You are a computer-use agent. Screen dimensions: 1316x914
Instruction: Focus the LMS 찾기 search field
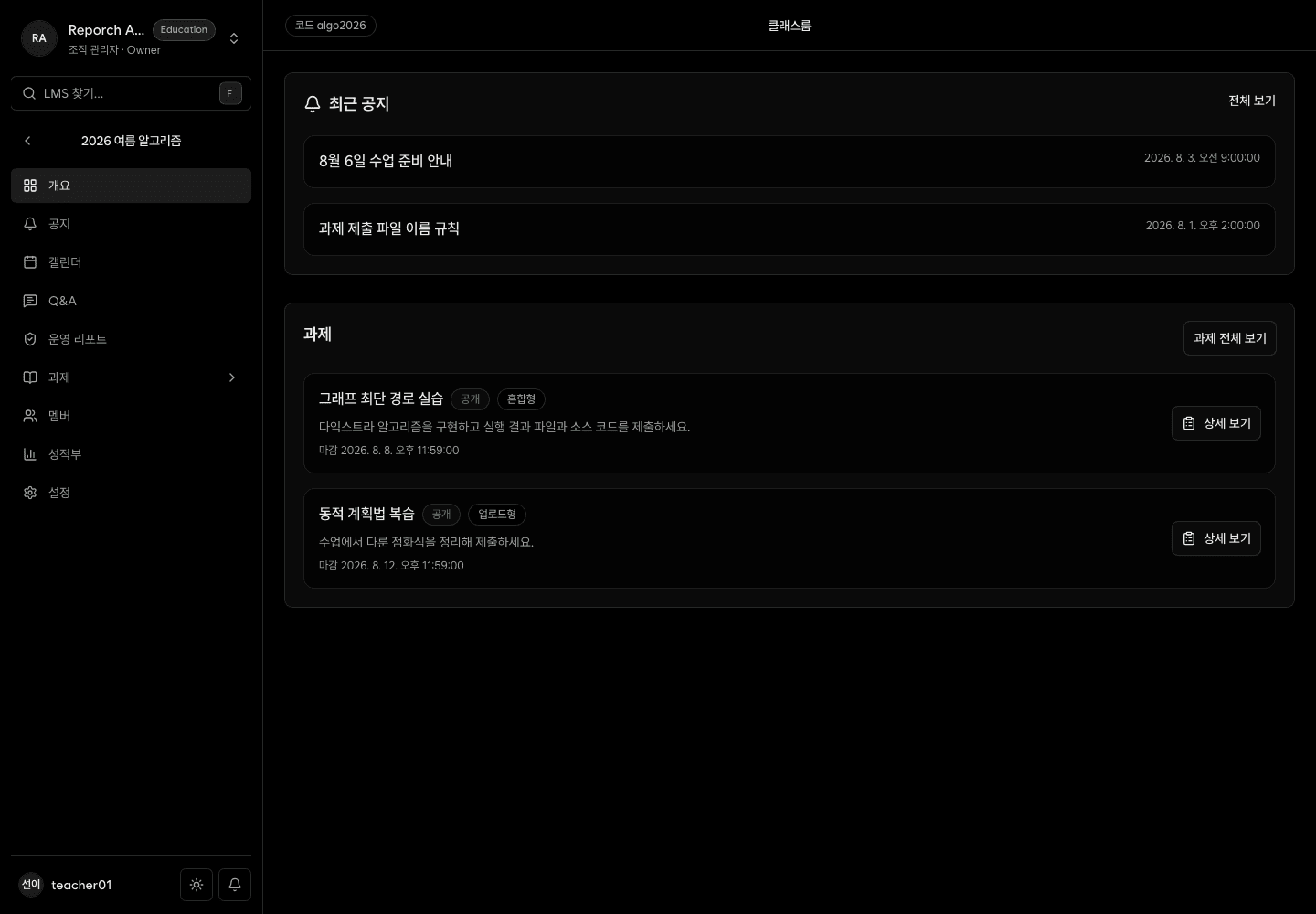(x=131, y=93)
